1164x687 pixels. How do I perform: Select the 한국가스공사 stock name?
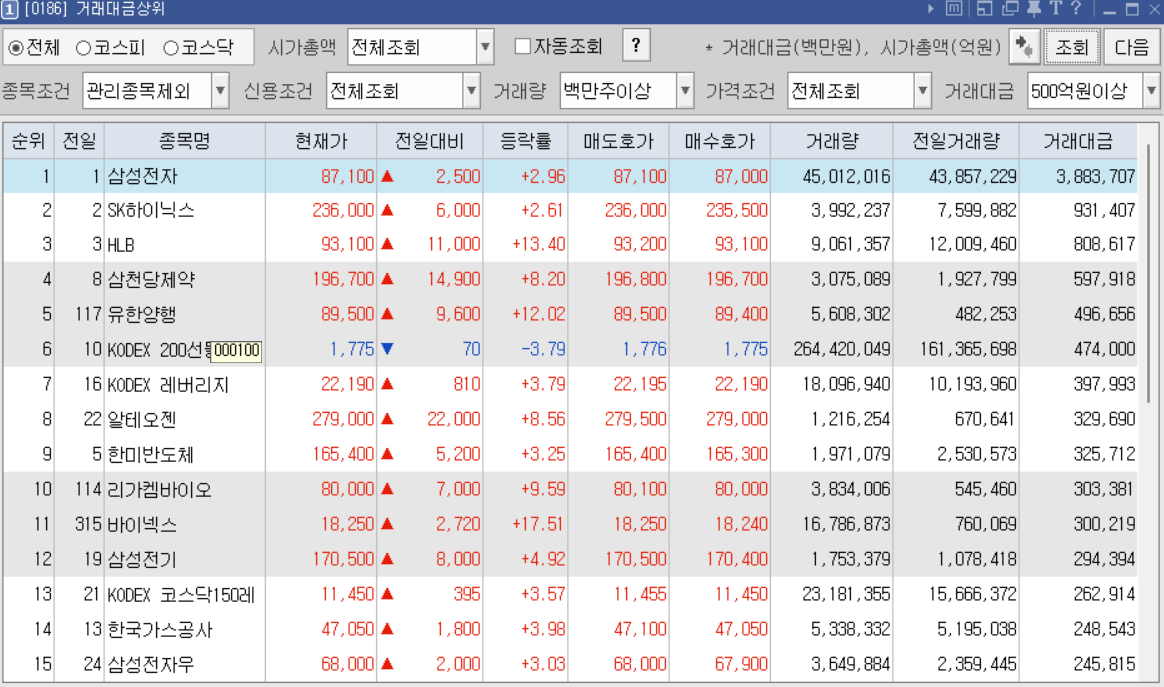[160, 630]
